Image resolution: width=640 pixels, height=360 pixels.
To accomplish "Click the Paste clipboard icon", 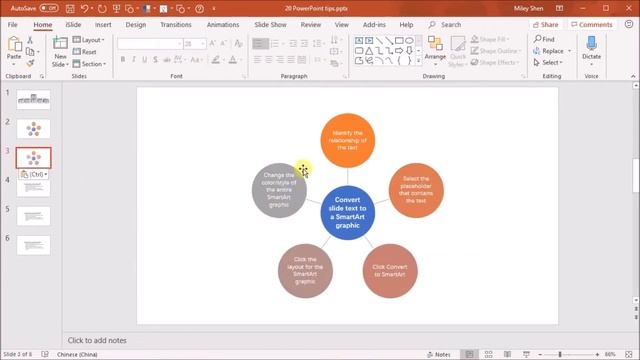I will pos(14,44).
